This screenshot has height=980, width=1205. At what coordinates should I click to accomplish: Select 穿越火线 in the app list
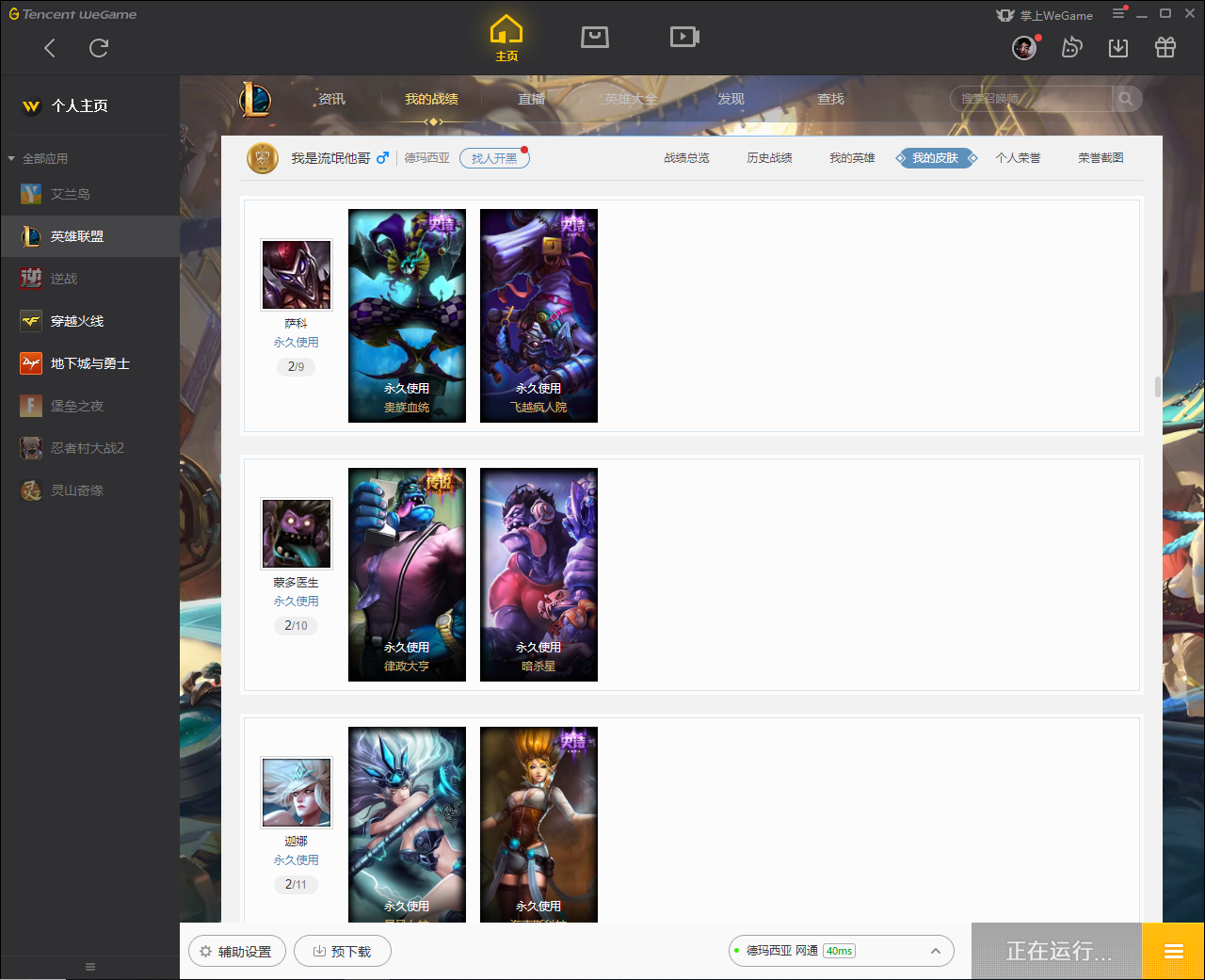point(89,321)
